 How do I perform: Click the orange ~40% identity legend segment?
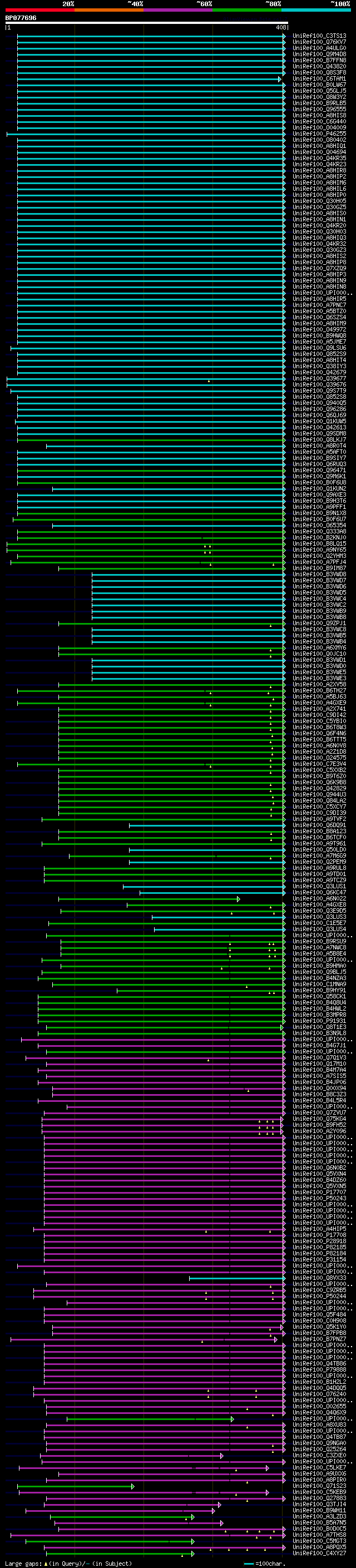coord(109,10)
